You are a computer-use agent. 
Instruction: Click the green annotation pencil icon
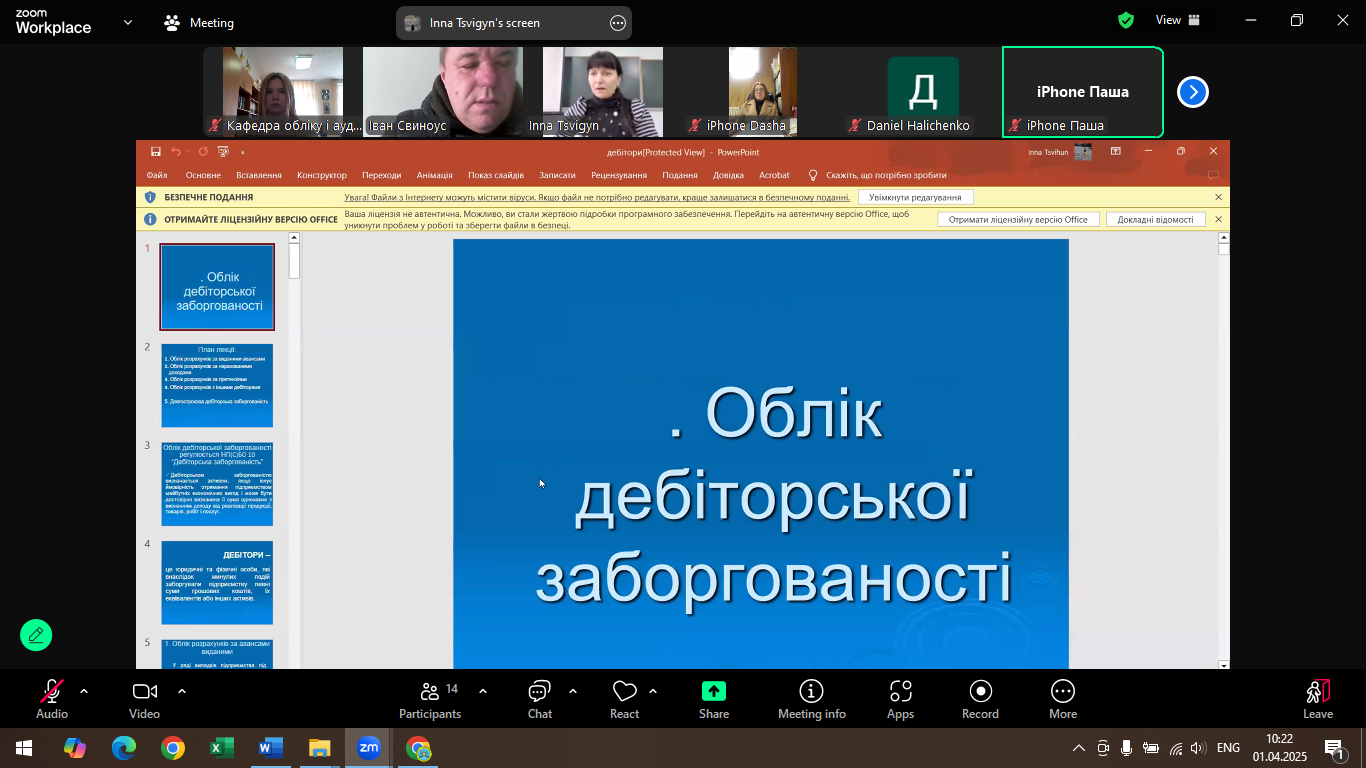[36, 635]
